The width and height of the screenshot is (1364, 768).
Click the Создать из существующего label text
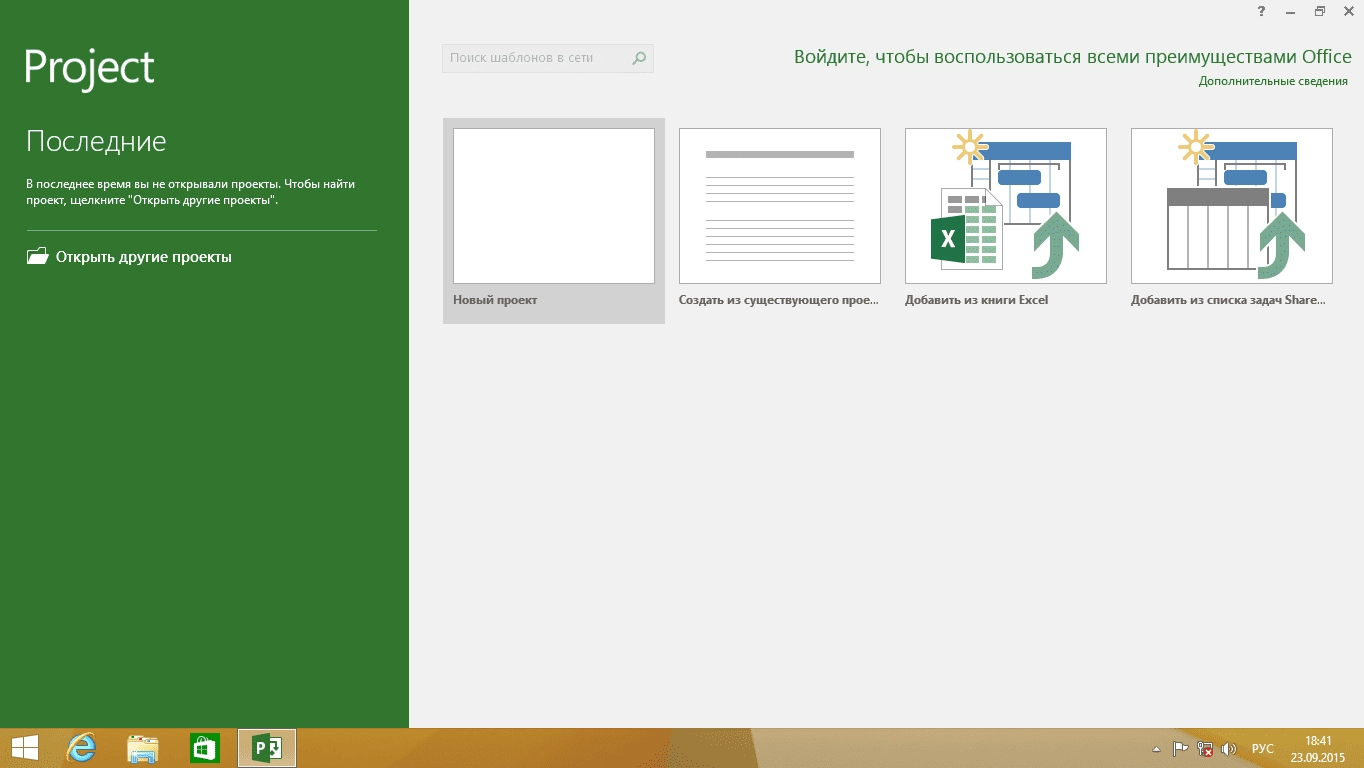pos(779,300)
